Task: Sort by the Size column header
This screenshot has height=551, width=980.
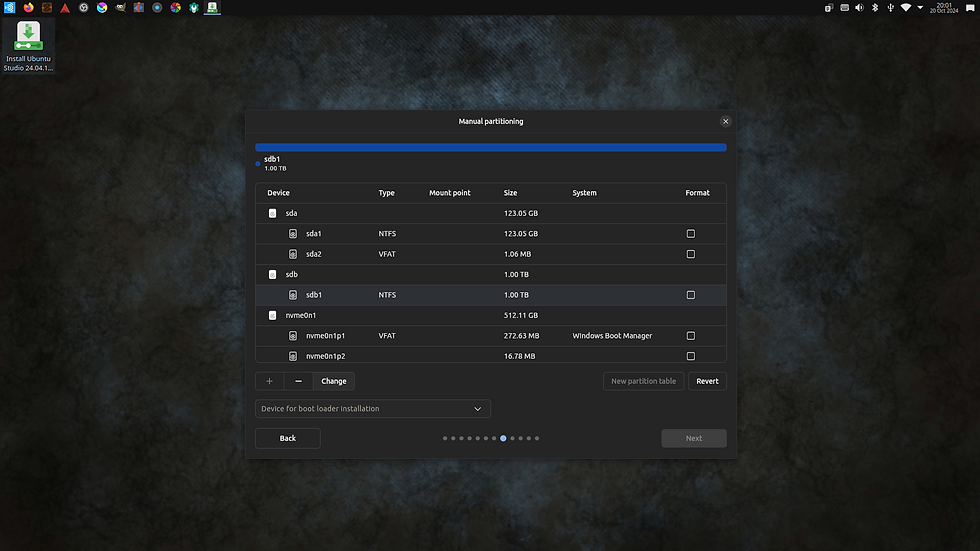Action: [x=510, y=193]
